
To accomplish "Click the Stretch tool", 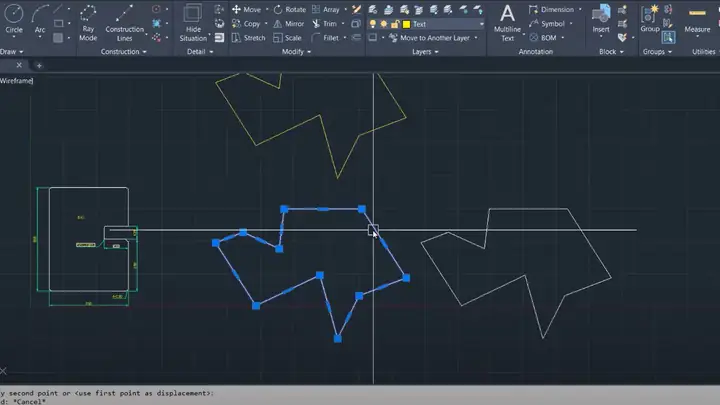I will click(248, 38).
